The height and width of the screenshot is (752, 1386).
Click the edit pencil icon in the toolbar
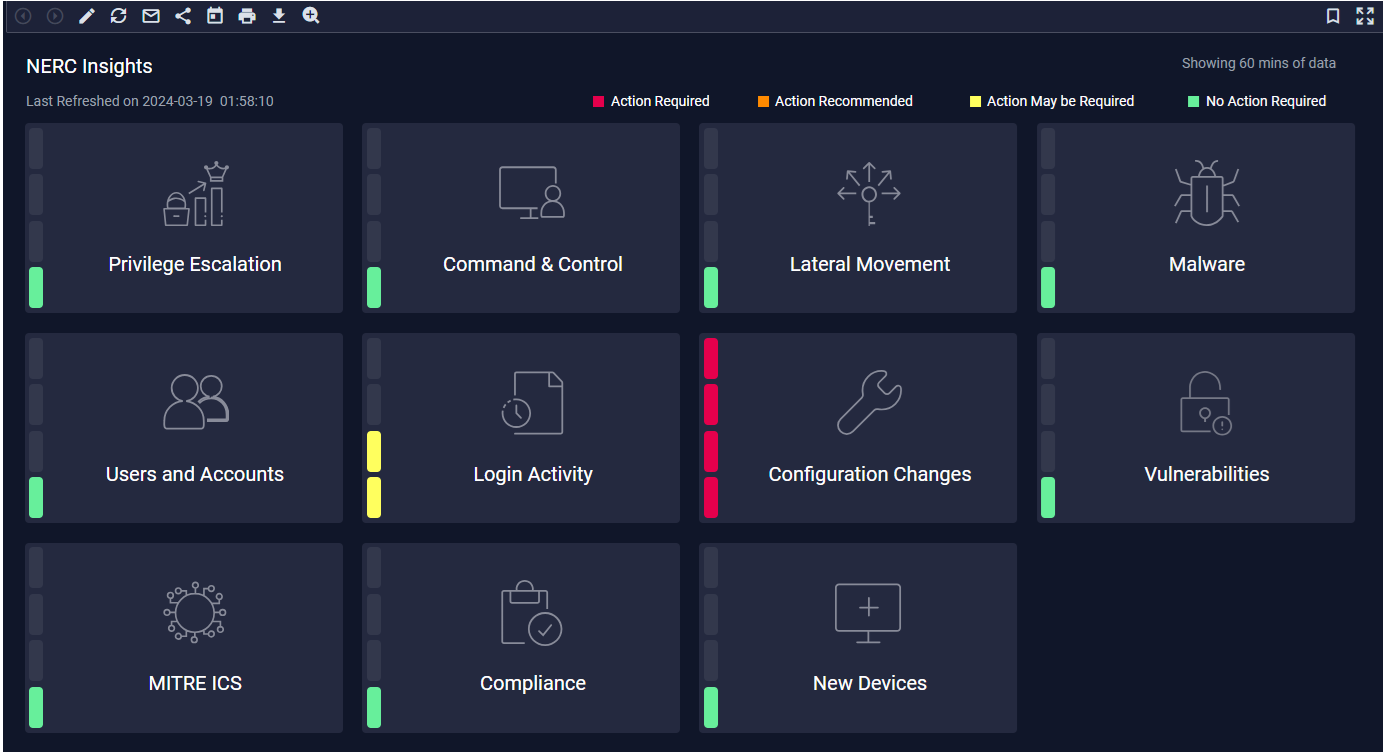point(86,16)
